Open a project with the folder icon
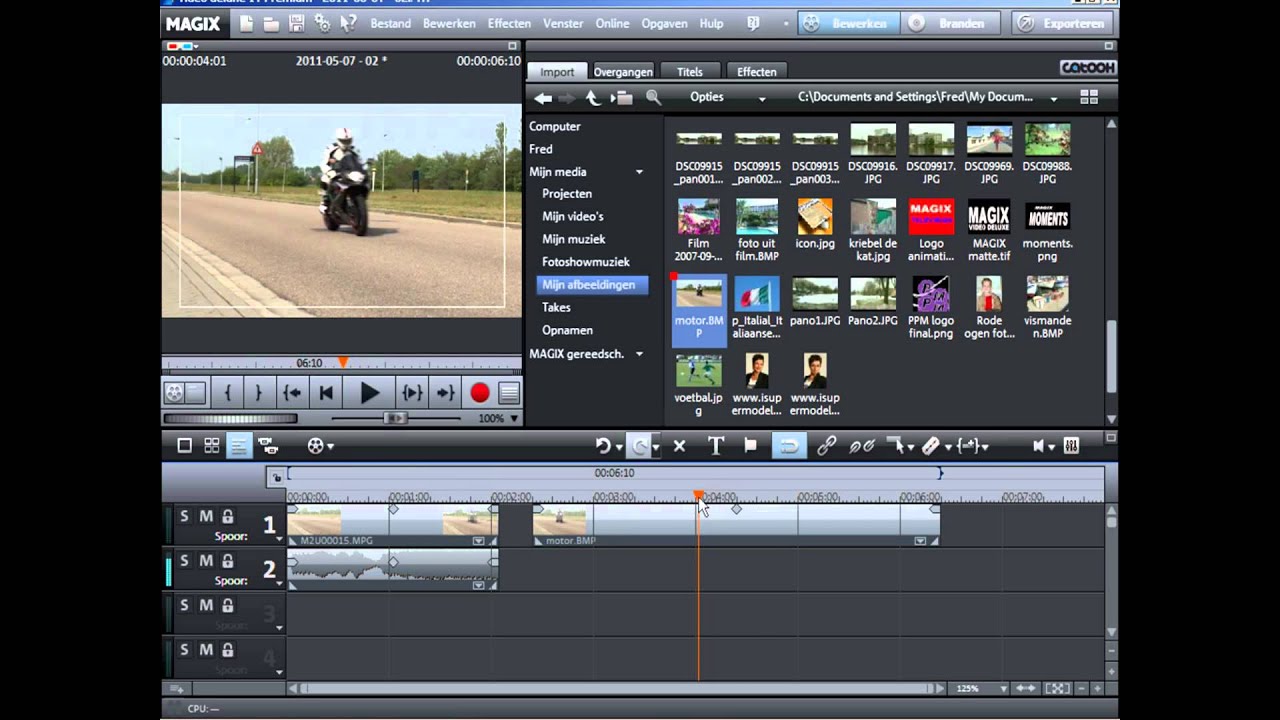The image size is (1280, 720). pos(271,23)
